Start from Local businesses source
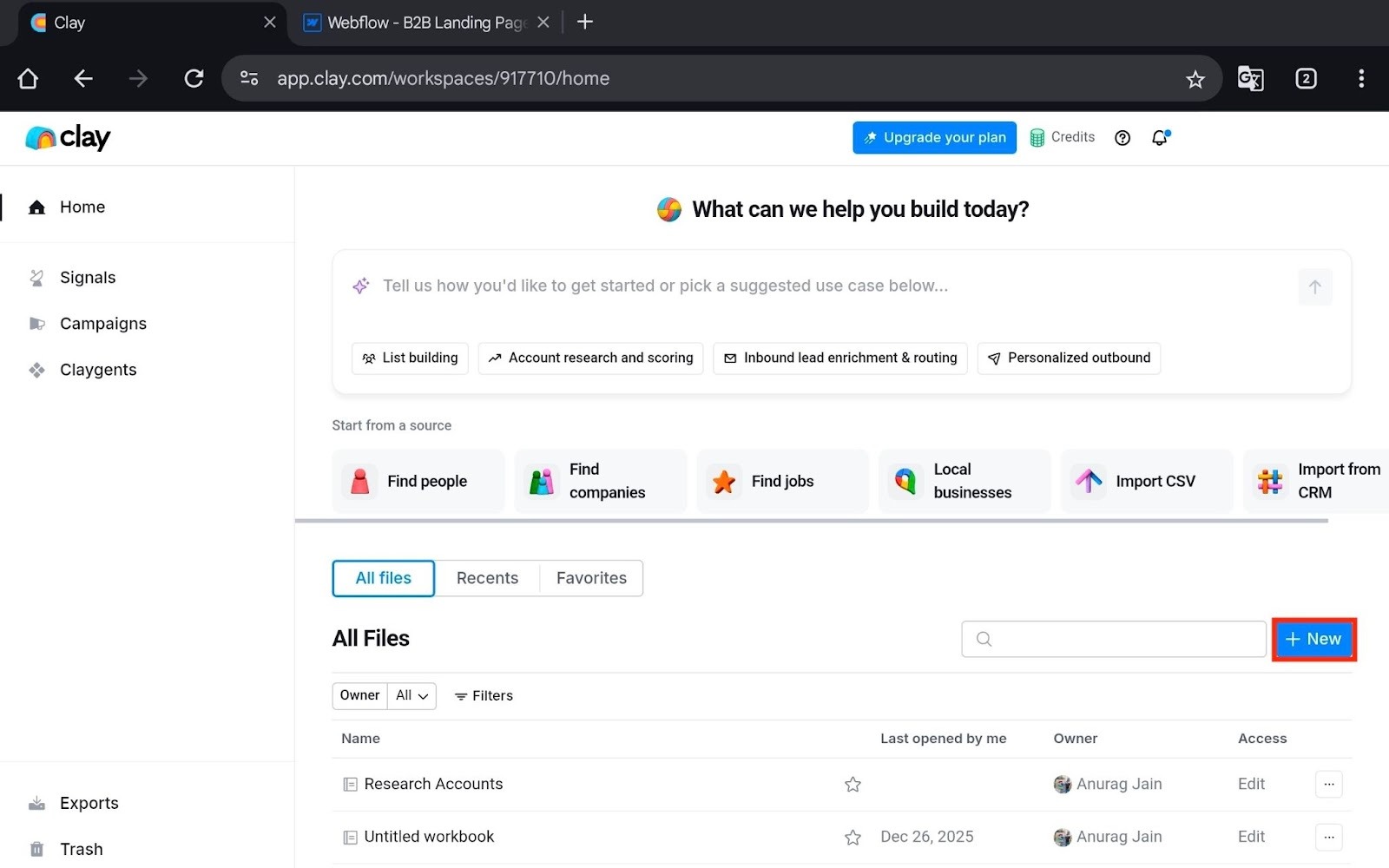This screenshot has width=1389, height=868. (x=964, y=481)
